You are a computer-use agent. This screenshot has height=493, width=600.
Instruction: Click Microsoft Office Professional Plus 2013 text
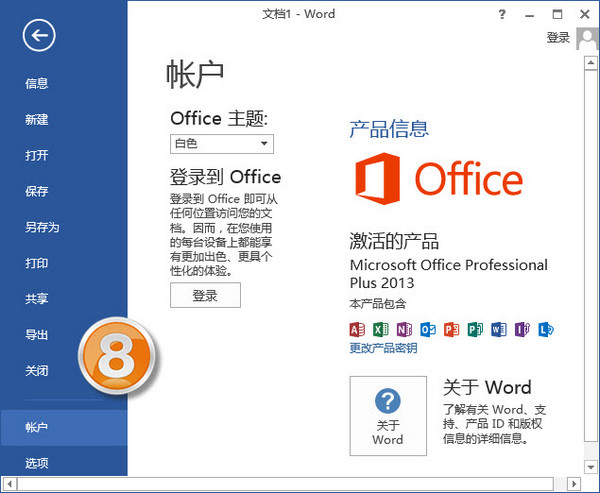(x=448, y=274)
